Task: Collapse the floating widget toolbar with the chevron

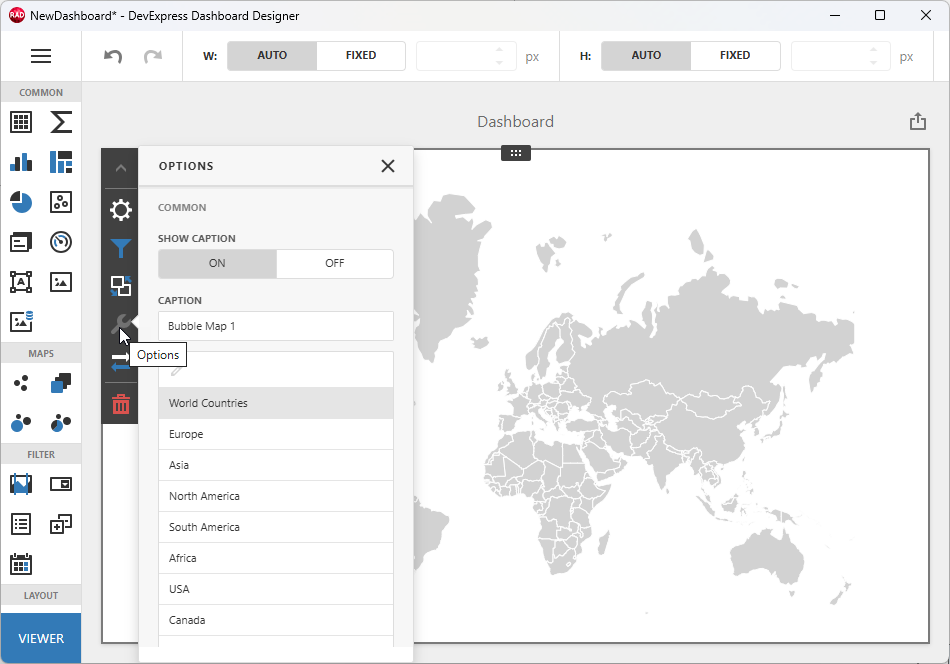Action: (x=120, y=167)
